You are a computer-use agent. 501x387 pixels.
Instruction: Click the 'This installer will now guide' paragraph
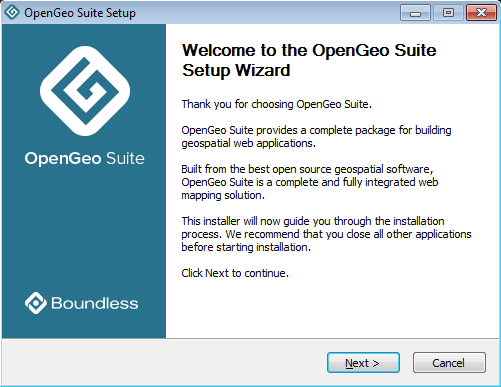tap(326, 234)
